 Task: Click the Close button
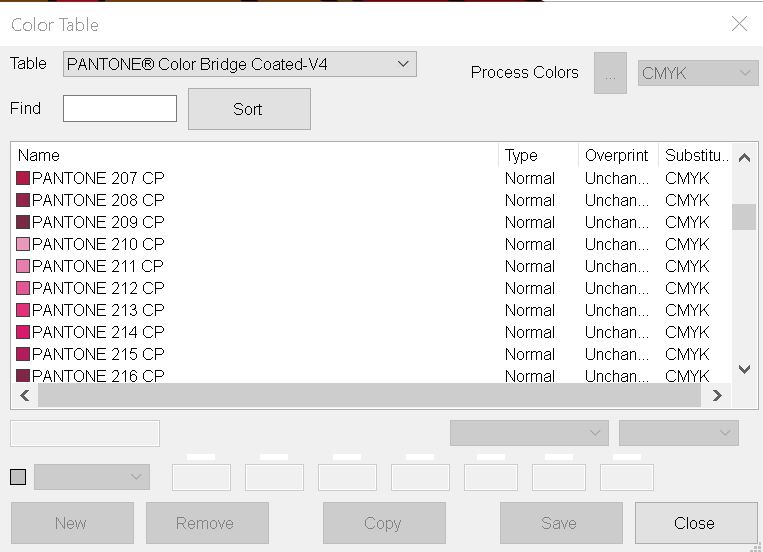[695, 523]
